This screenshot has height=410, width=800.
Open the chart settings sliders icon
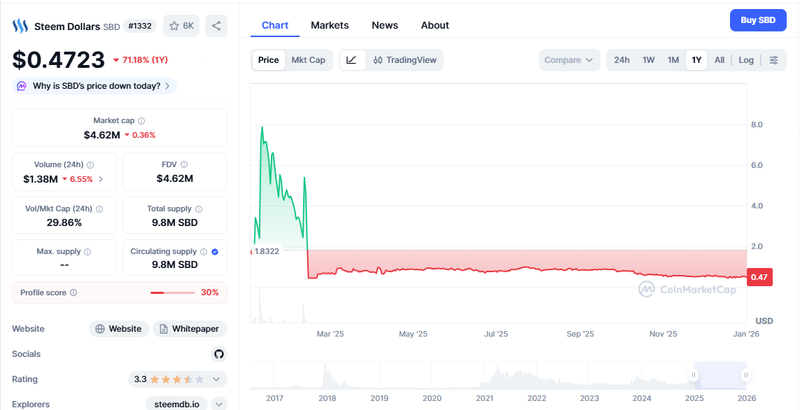(773, 60)
